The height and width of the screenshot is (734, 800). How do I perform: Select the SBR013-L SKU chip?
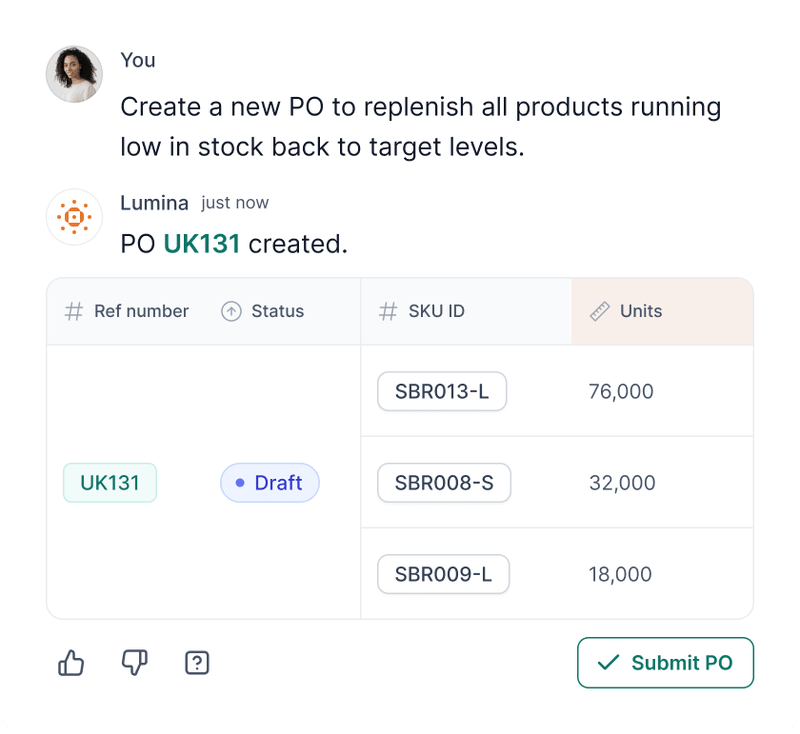(x=442, y=391)
